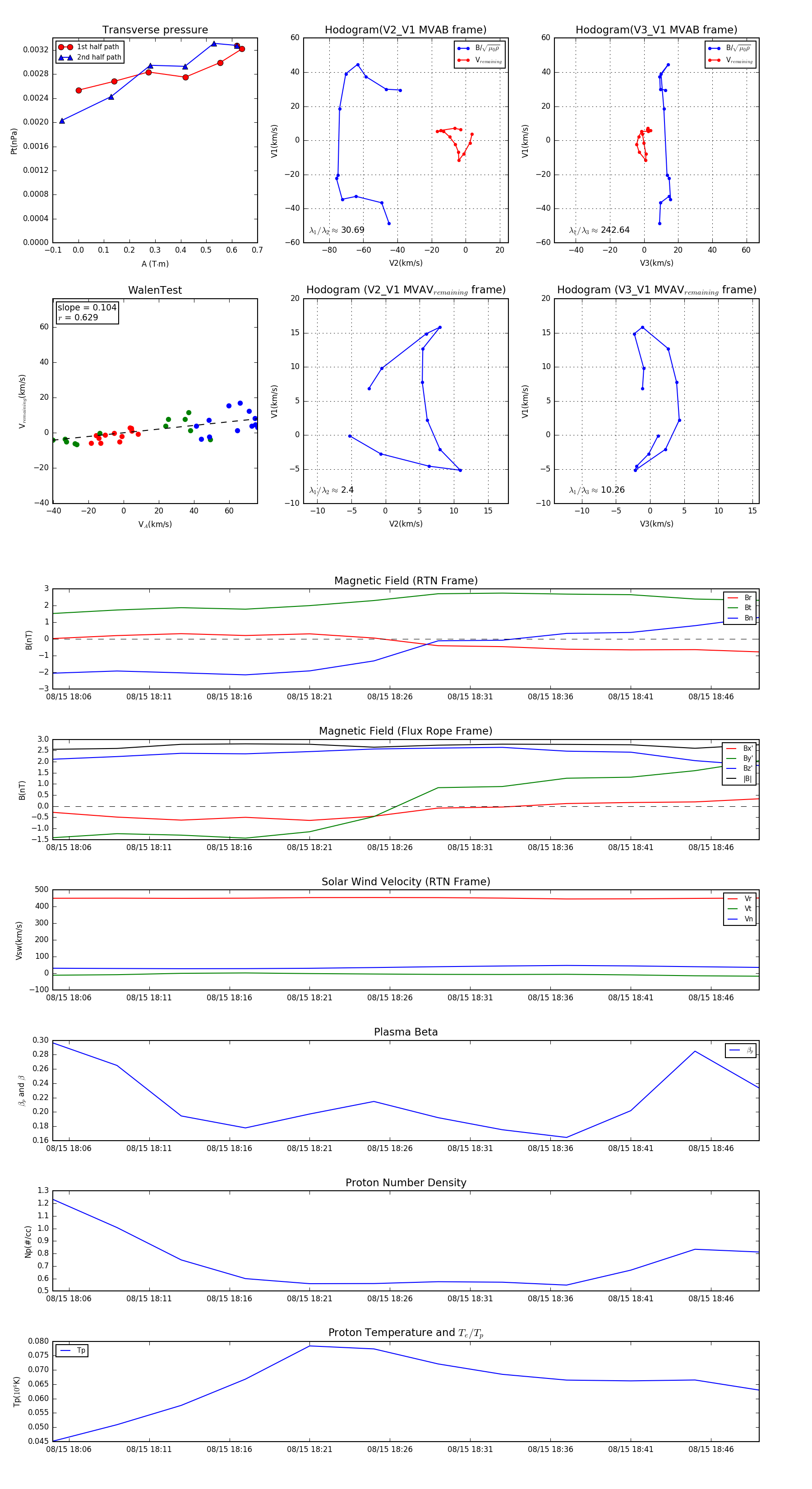The image size is (812, 1489).
Task: Click the "A (T·m)" x-axis label
Action: point(155,264)
